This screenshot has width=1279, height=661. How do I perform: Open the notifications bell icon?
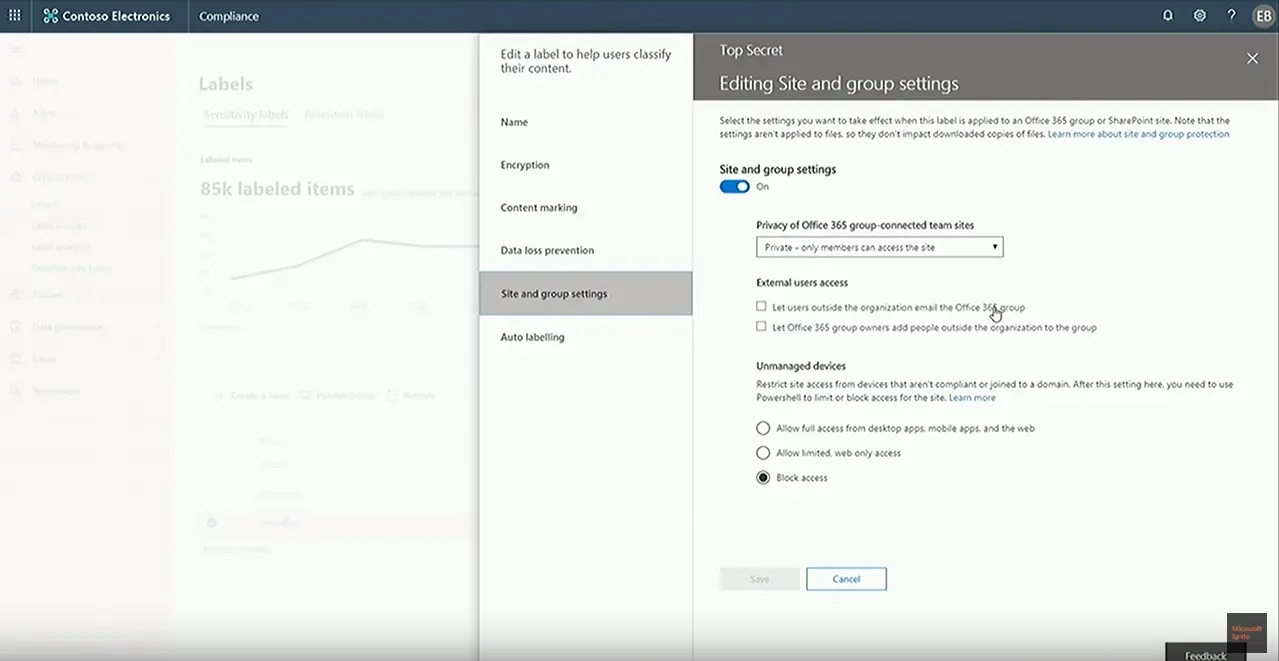pyautogui.click(x=1168, y=16)
